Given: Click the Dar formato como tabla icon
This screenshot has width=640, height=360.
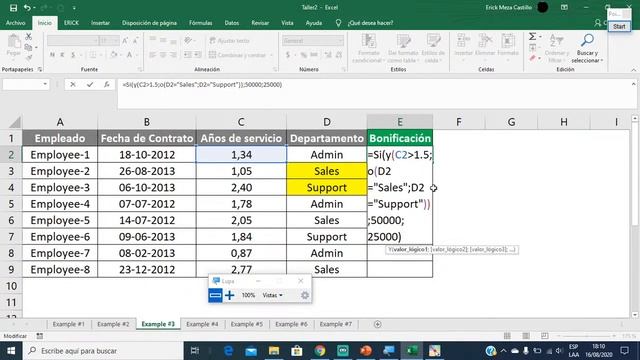Looking at the screenshot, I should [x=403, y=41].
